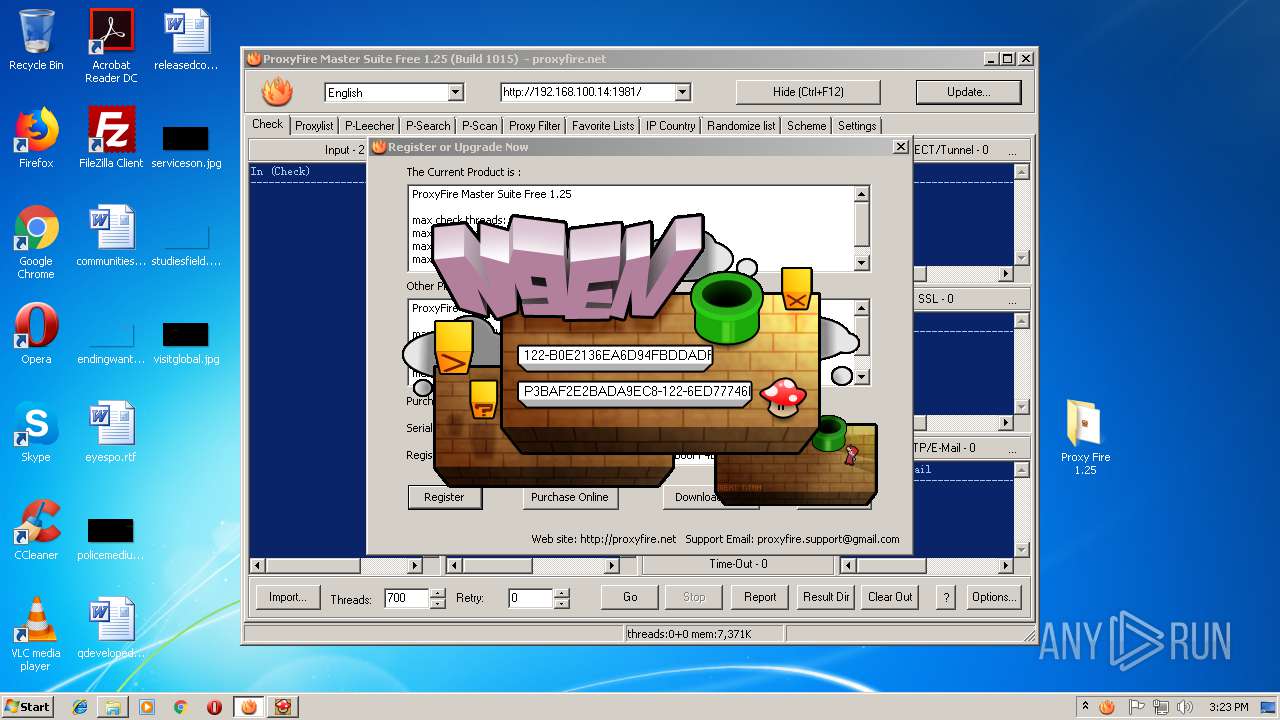The width and height of the screenshot is (1280, 720).
Task: Open the Opera desktop shortcut
Action: 36,334
